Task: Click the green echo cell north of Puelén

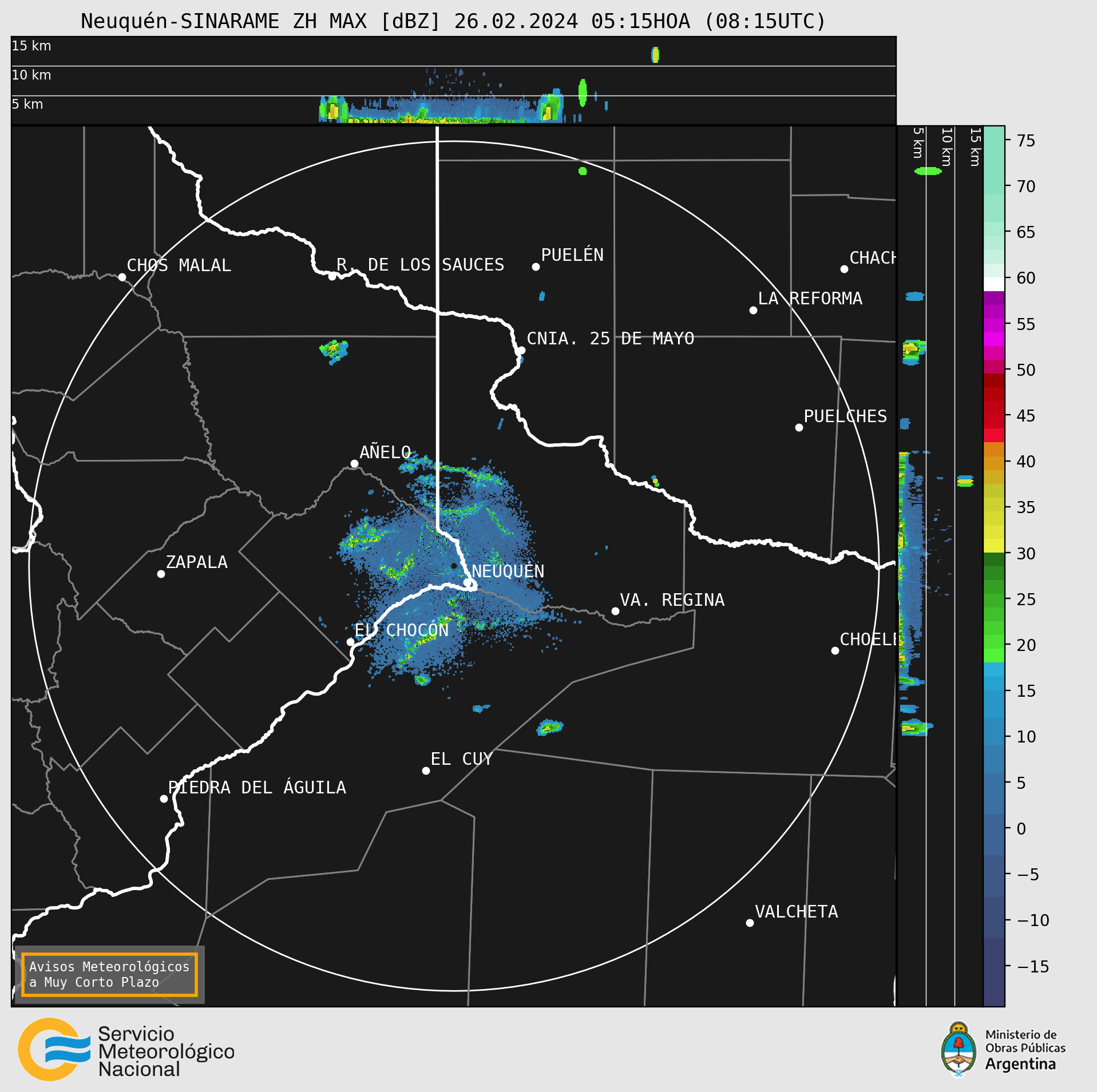Action: tap(583, 170)
